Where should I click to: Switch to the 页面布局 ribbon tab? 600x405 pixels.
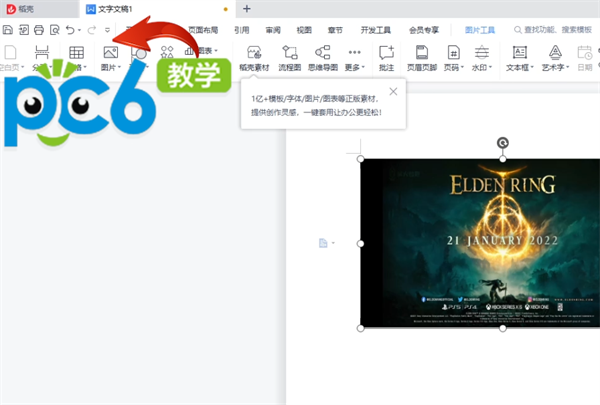point(203,30)
